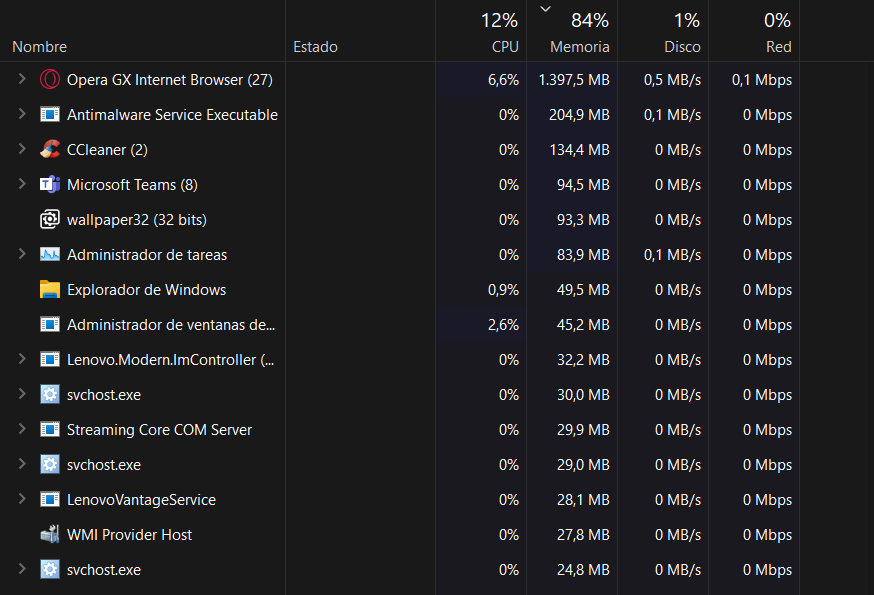Click the 83,9 MB memory value
Screen dimensions: 874x595
coord(583,255)
